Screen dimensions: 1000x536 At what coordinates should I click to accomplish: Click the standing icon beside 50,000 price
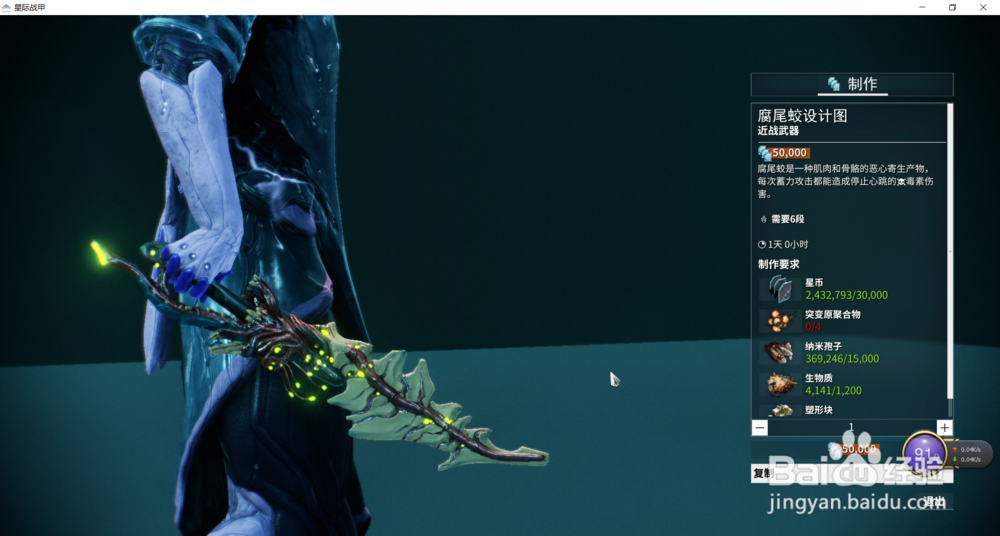pos(764,153)
